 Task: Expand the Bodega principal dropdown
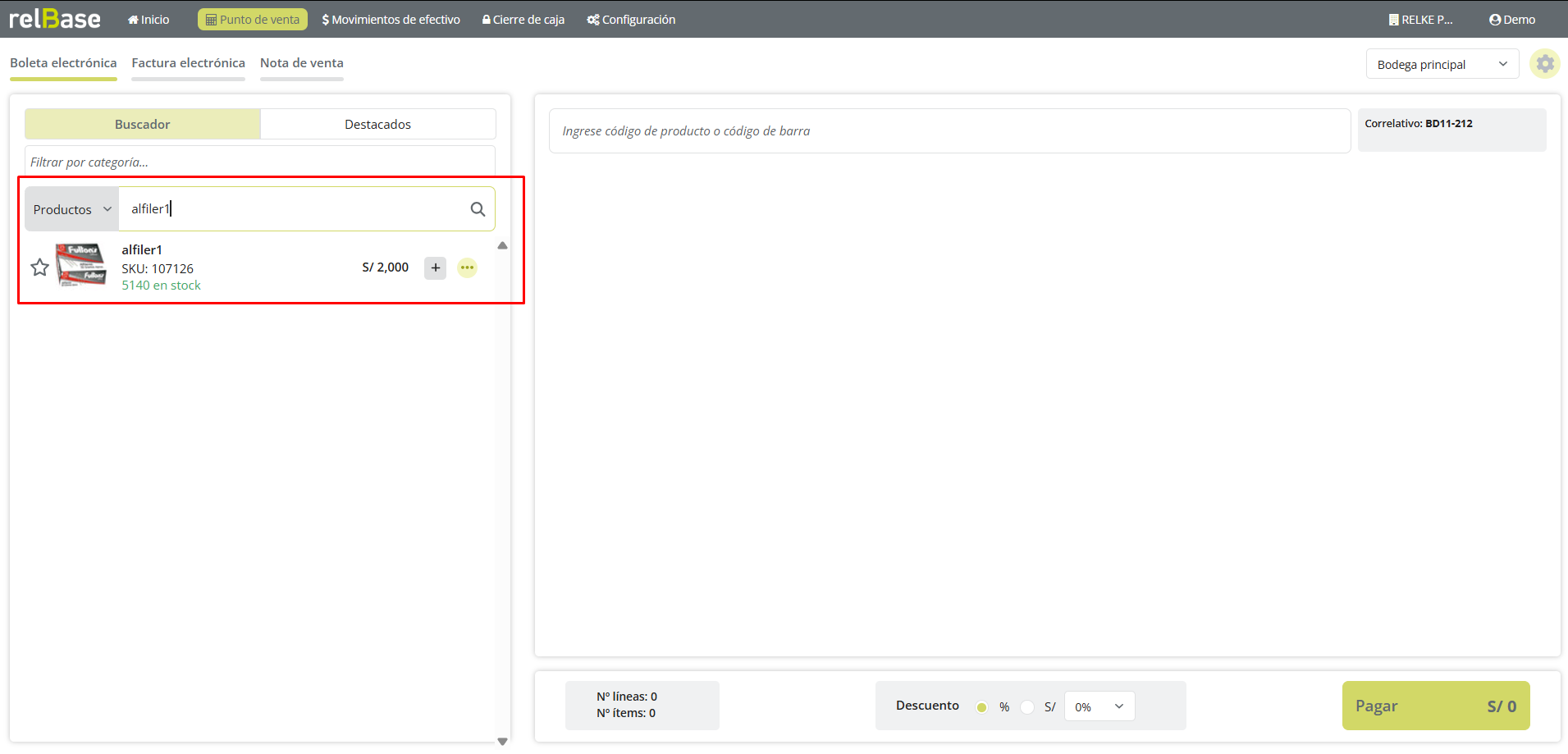pos(1442,65)
